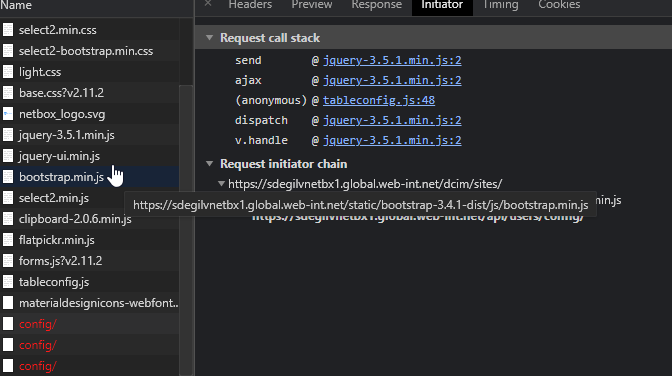Select the select2.min.js request

click(x=90, y=198)
